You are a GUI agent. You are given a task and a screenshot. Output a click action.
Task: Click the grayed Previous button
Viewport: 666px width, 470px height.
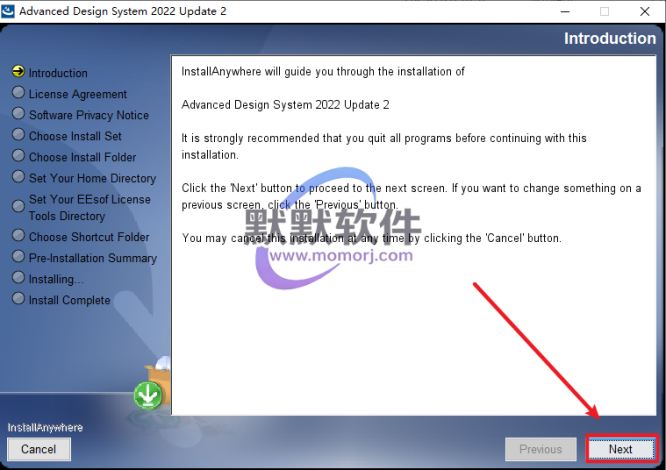[x=541, y=449]
